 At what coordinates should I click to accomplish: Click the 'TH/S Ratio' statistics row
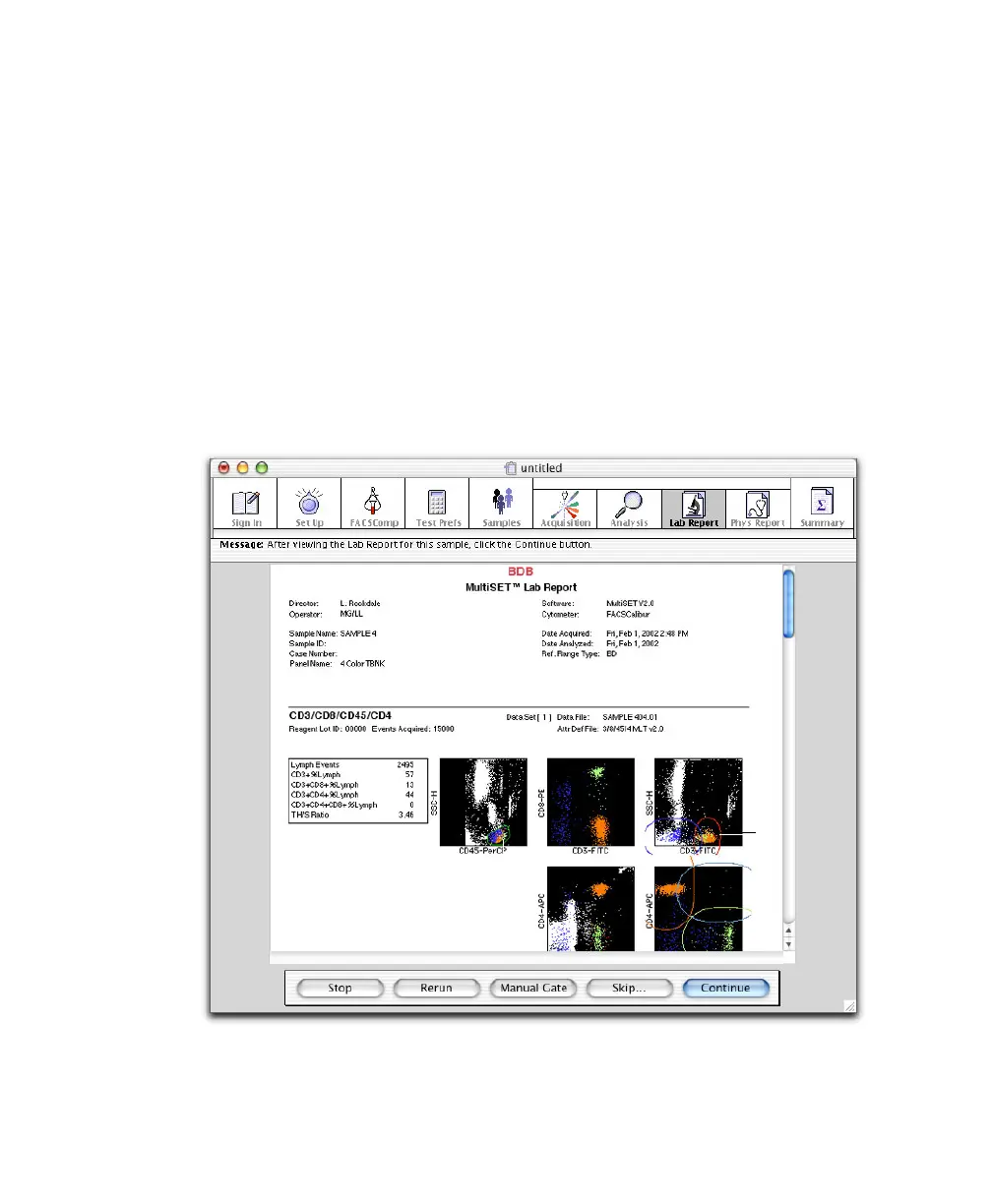pyautogui.click(x=358, y=815)
